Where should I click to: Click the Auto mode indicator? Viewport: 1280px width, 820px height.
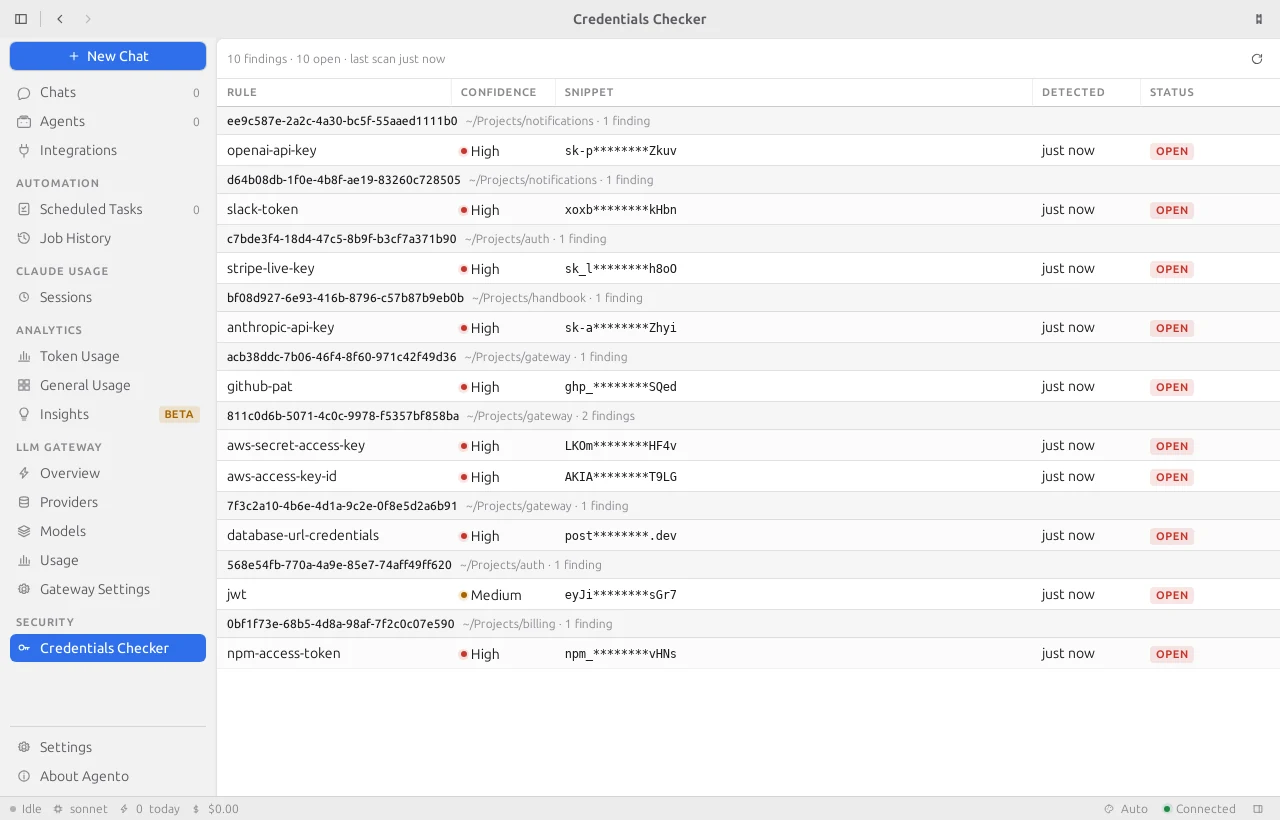[x=1126, y=809]
